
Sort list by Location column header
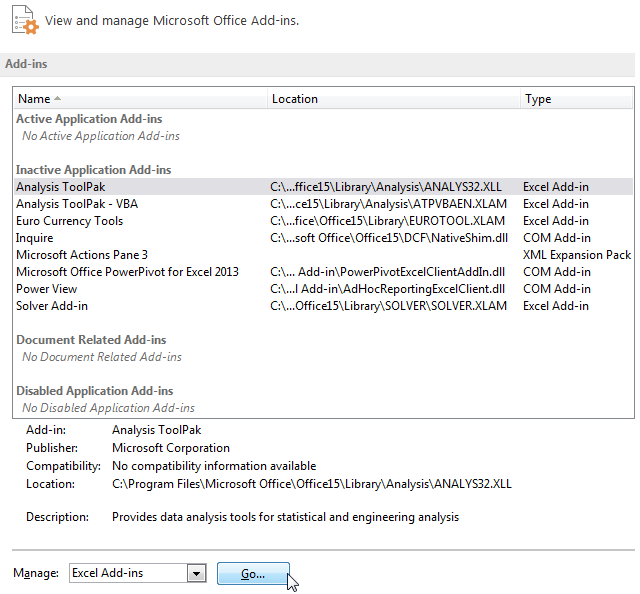coord(393,99)
